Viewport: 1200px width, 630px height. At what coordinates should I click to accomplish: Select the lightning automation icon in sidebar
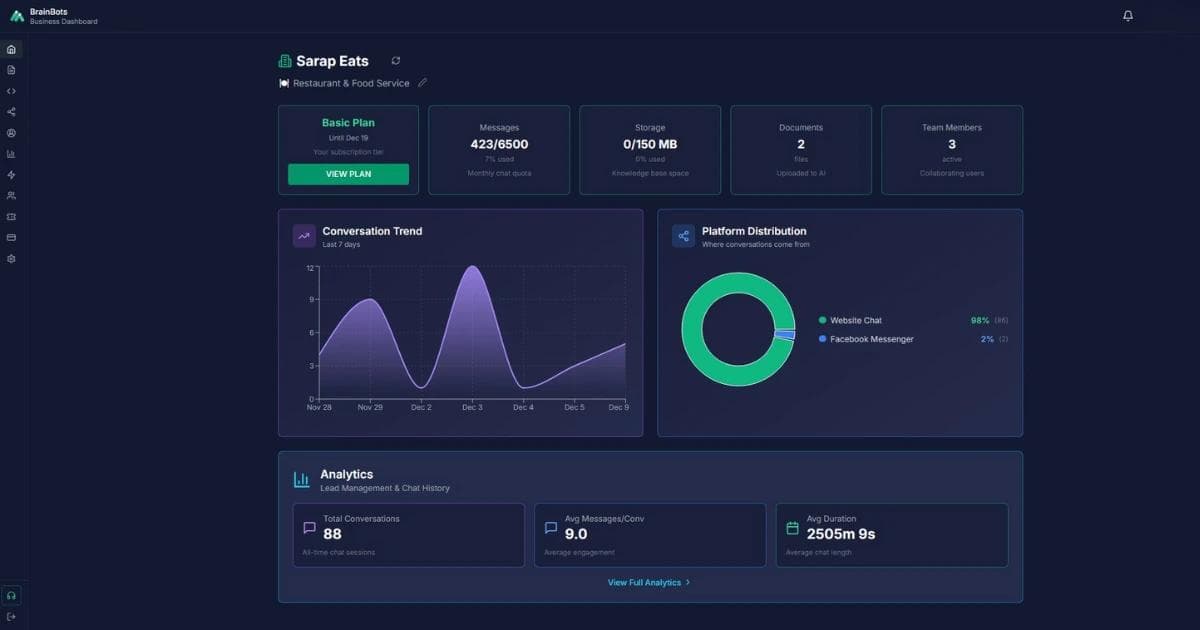click(10, 175)
